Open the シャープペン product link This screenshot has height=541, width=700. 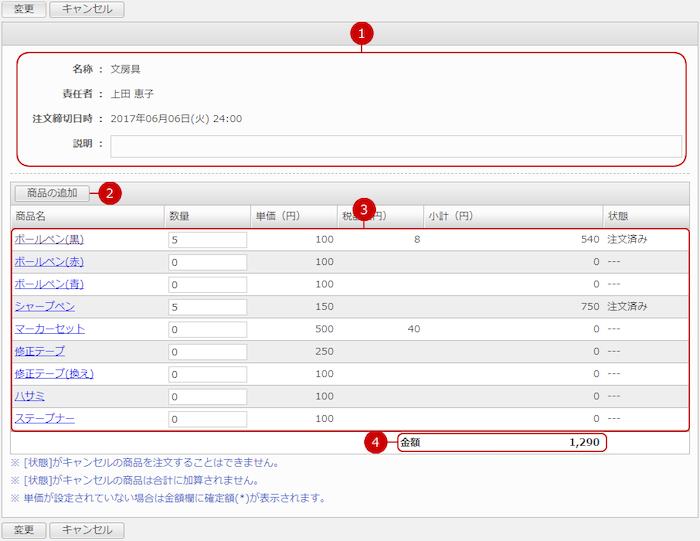[44, 306]
